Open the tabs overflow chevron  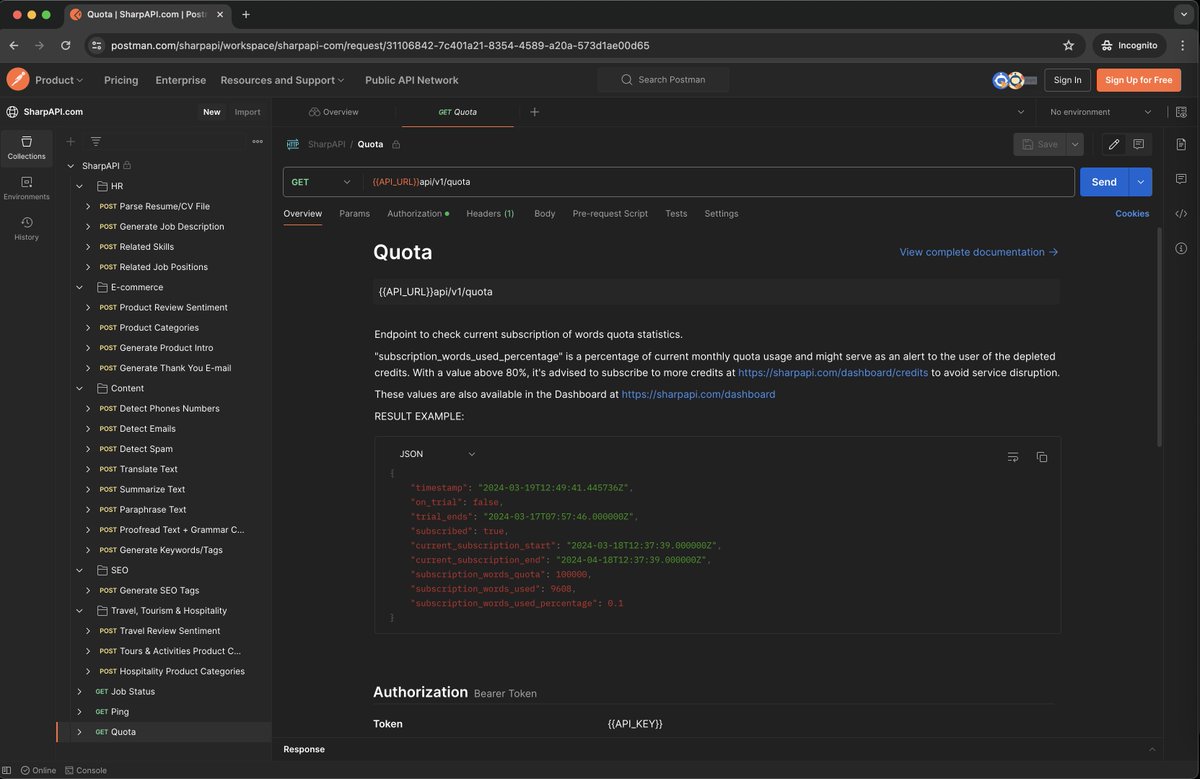pos(1020,112)
